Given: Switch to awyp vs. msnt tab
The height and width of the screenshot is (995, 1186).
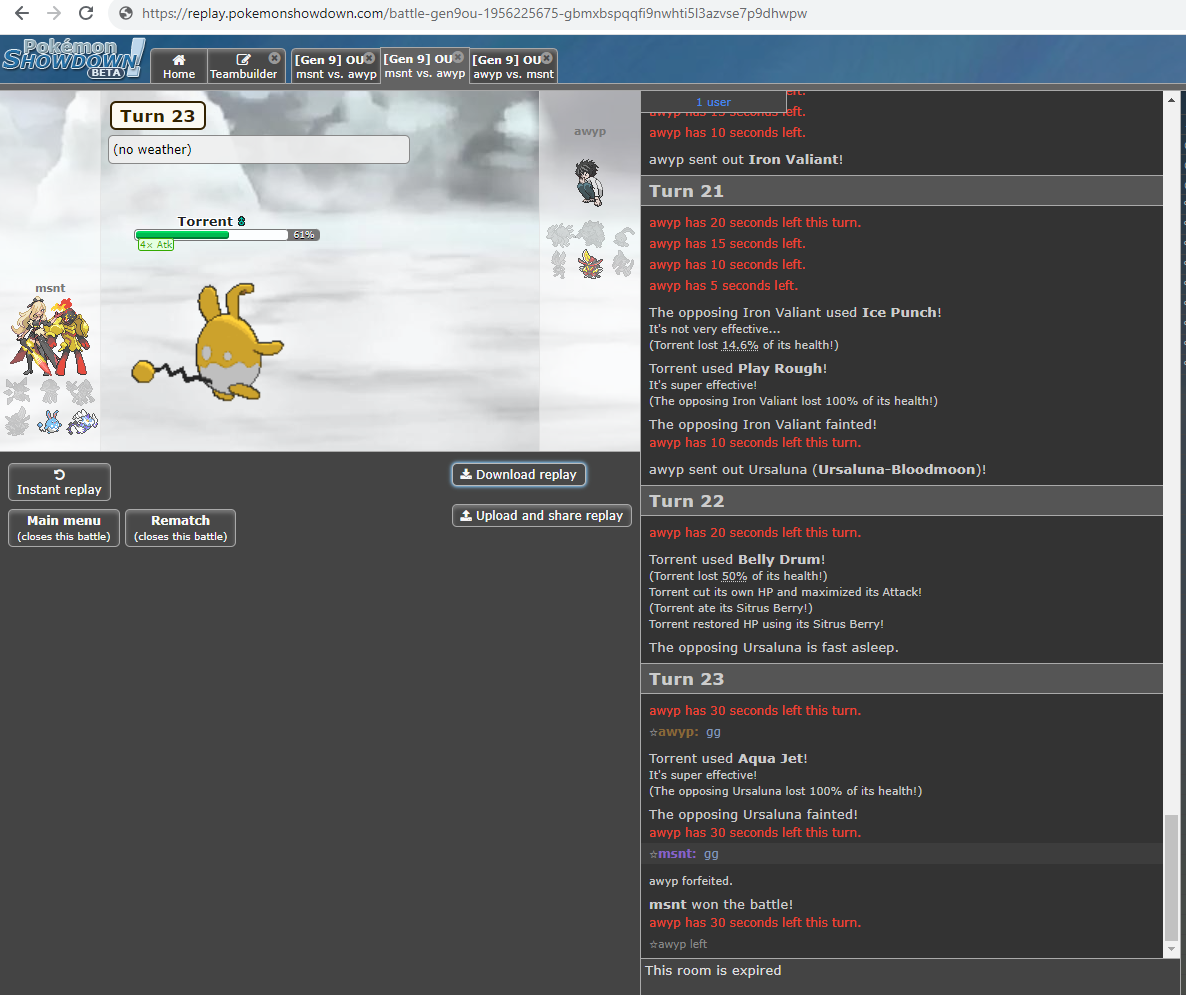Looking at the screenshot, I should pos(513,66).
